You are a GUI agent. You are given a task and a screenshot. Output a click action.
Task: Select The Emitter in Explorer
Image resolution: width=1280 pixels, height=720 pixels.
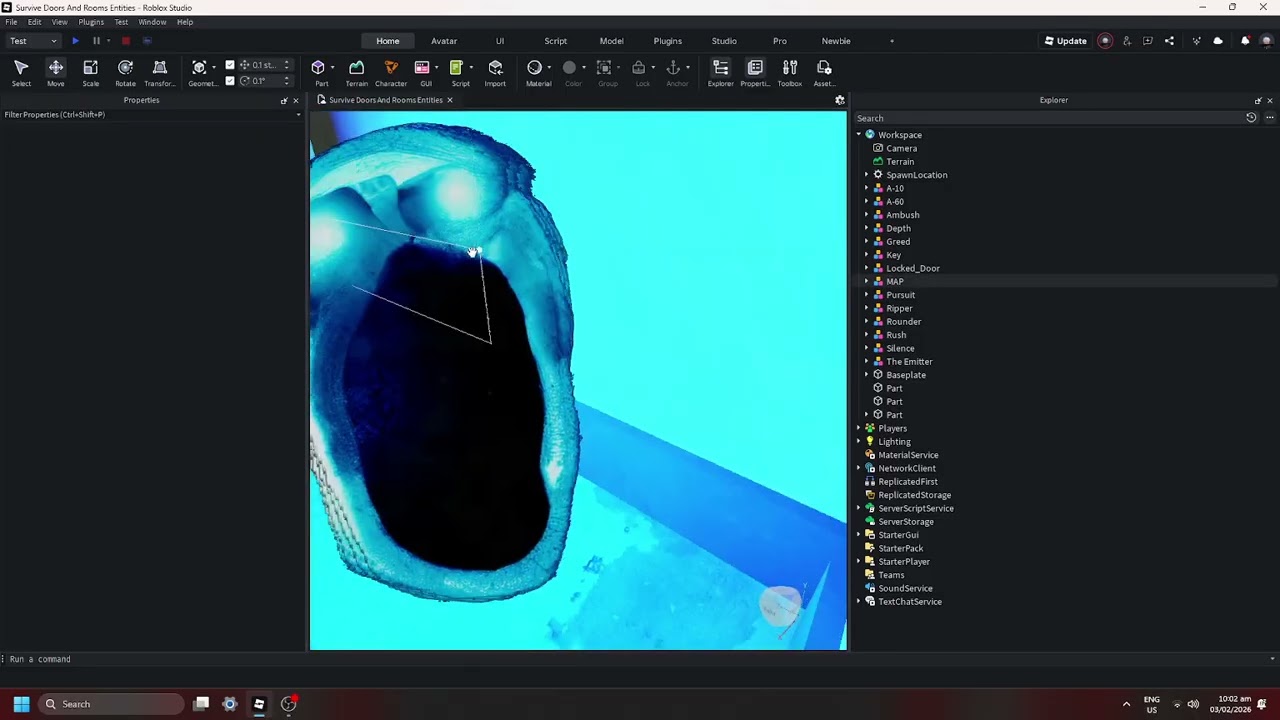tap(909, 362)
